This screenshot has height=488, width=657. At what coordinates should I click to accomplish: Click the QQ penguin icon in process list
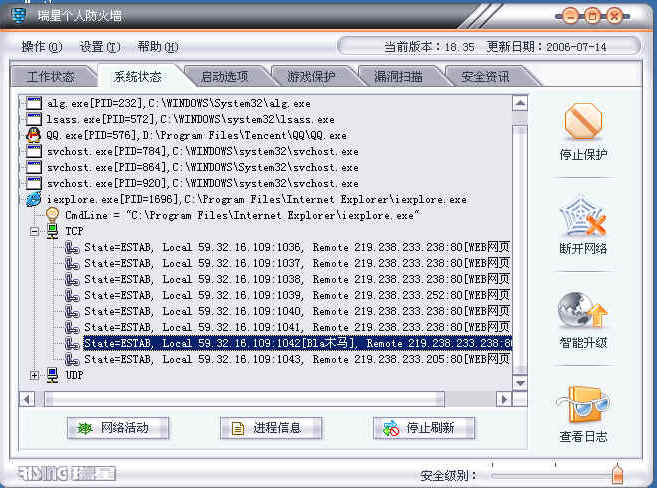(34, 135)
